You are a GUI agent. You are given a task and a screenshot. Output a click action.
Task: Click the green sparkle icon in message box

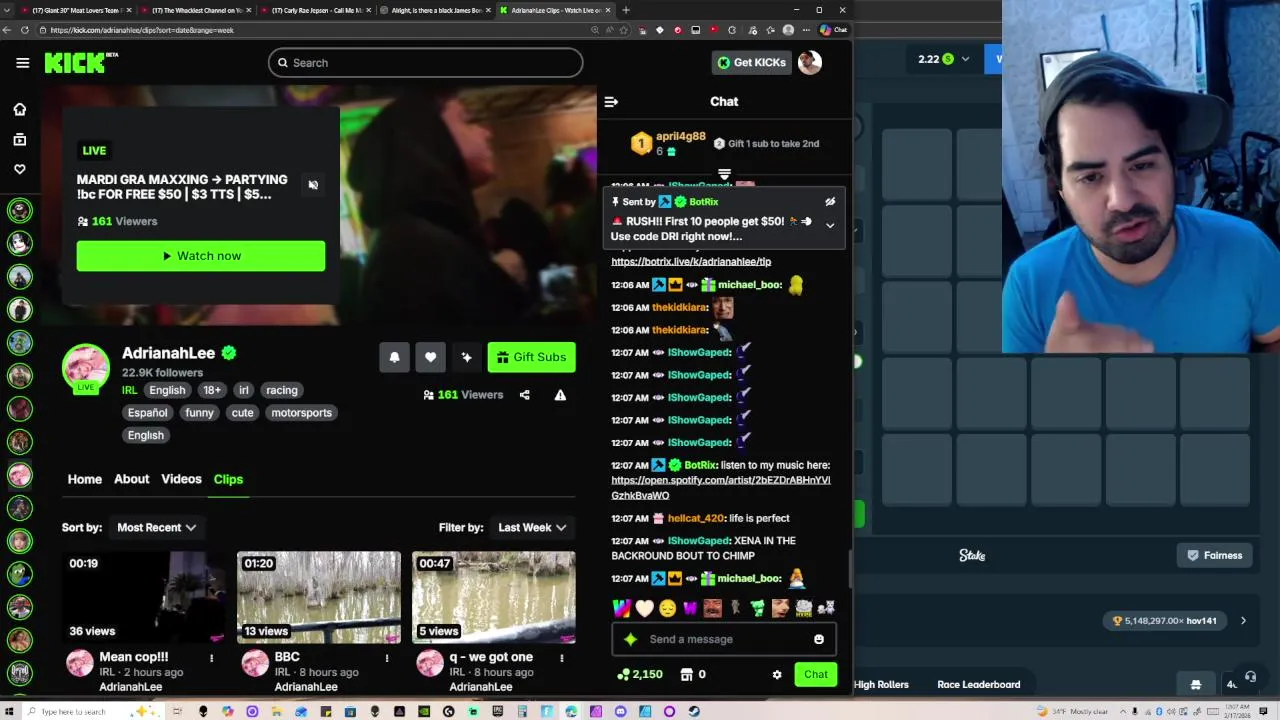click(630, 639)
